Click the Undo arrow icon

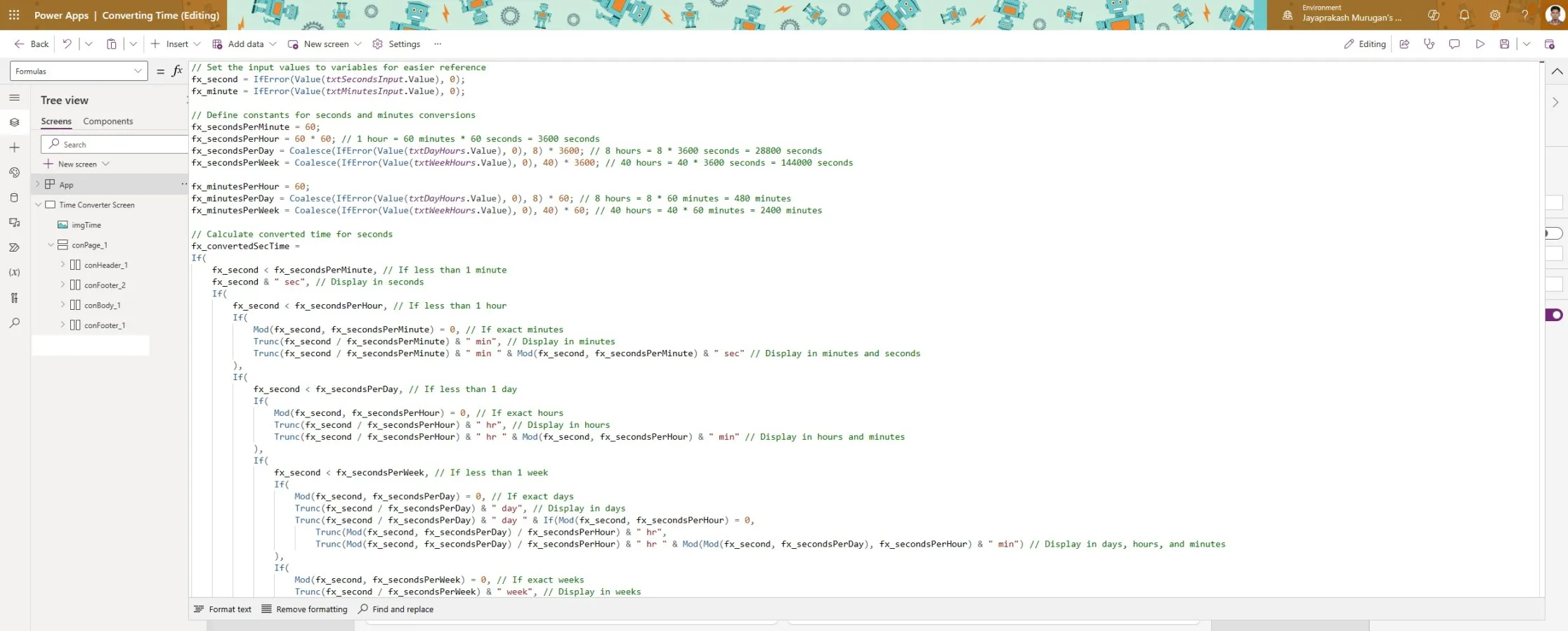coord(67,44)
